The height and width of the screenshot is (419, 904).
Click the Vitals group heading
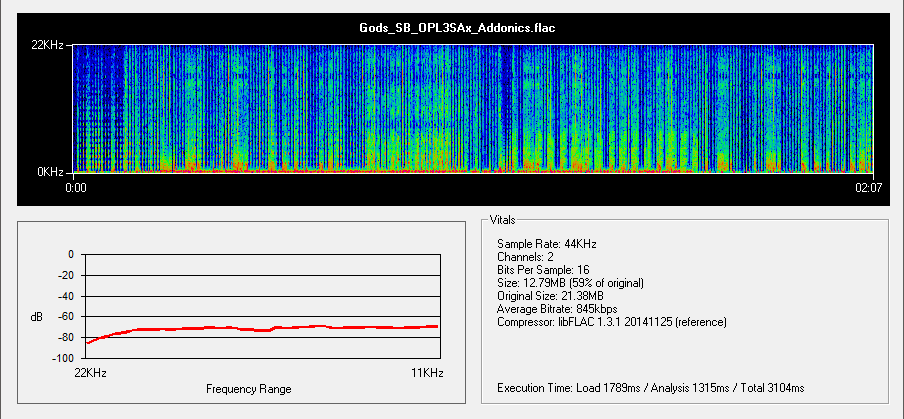point(506,219)
